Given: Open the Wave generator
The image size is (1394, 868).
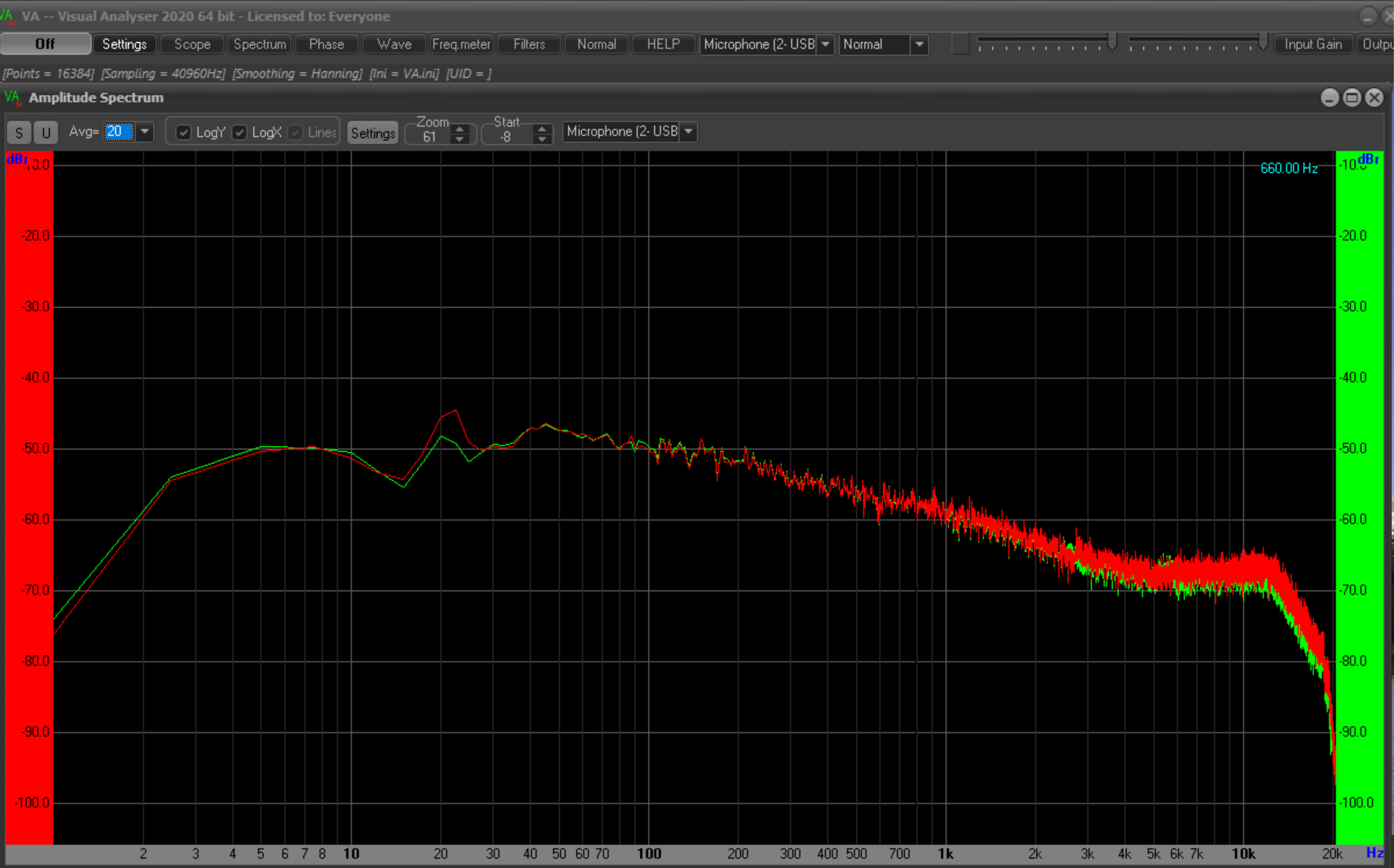Looking at the screenshot, I should [394, 44].
